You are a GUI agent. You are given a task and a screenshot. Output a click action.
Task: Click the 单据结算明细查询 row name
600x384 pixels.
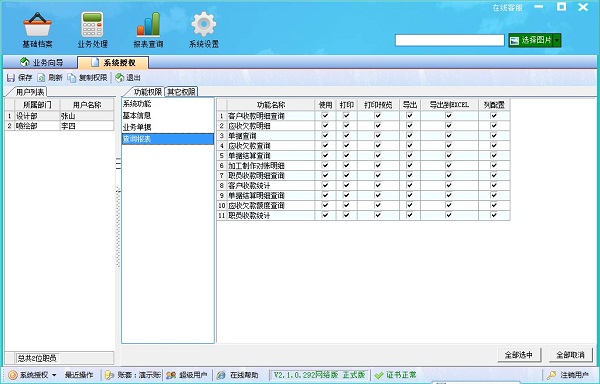[256, 195]
